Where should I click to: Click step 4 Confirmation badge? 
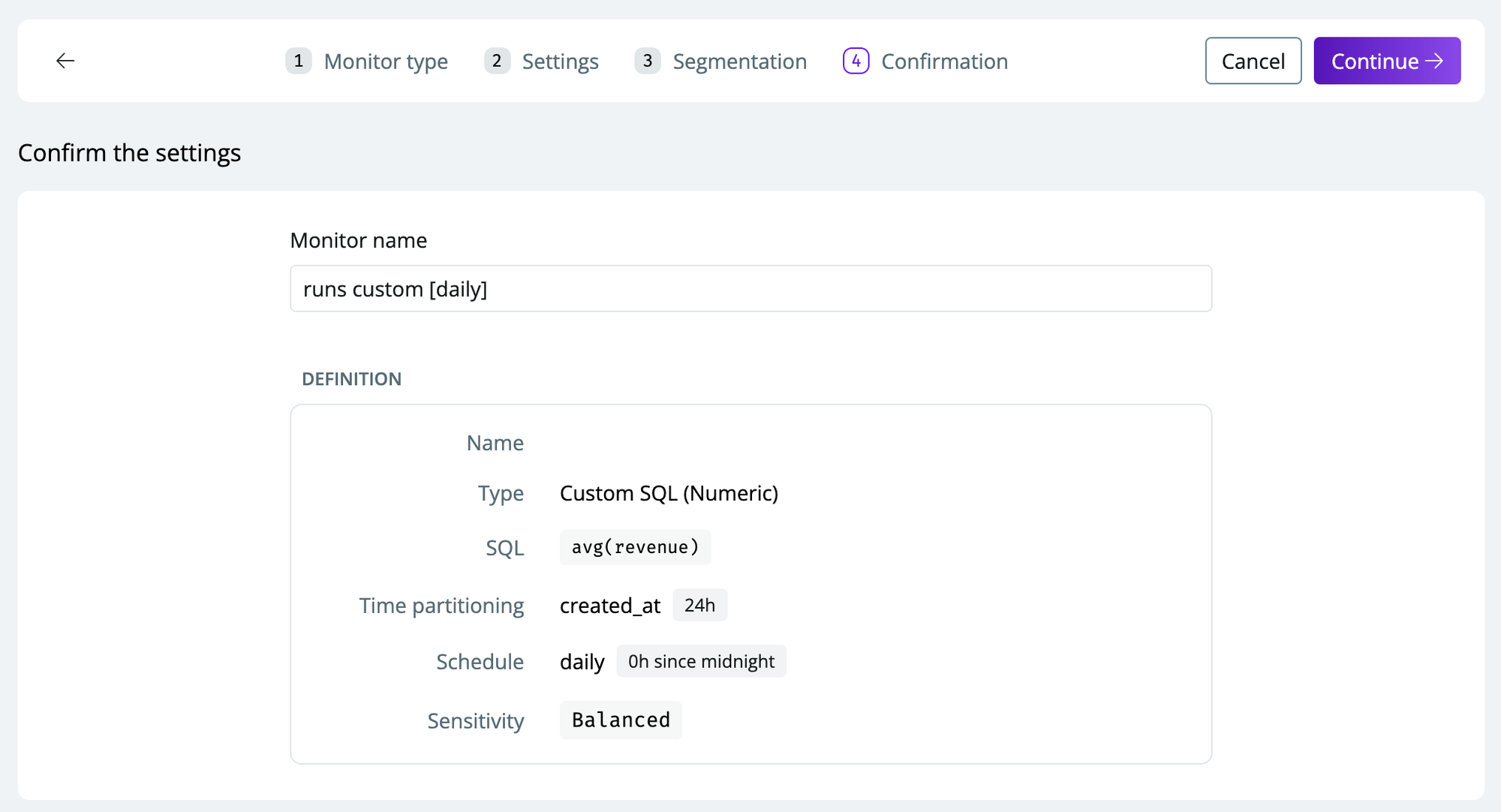click(856, 61)
